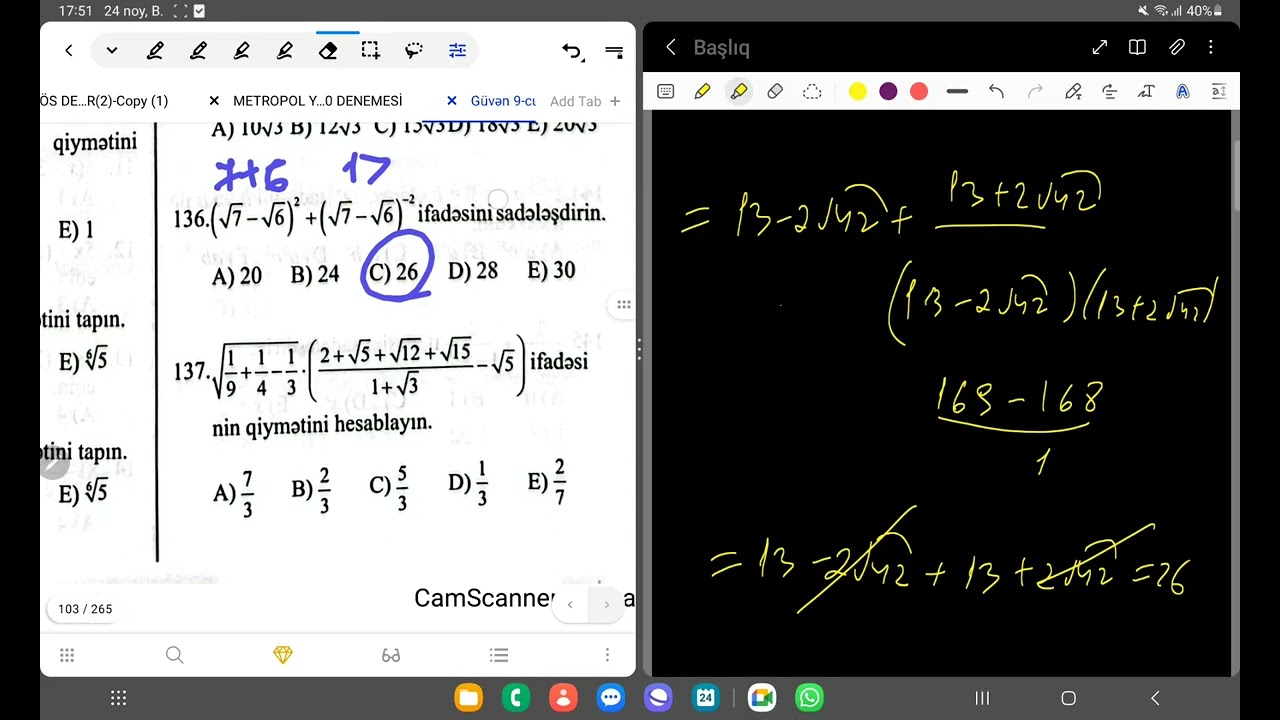This screenshot has height=720, width=1280.
Task: Open Messages app from taskbar
Action: coord(611,698)
